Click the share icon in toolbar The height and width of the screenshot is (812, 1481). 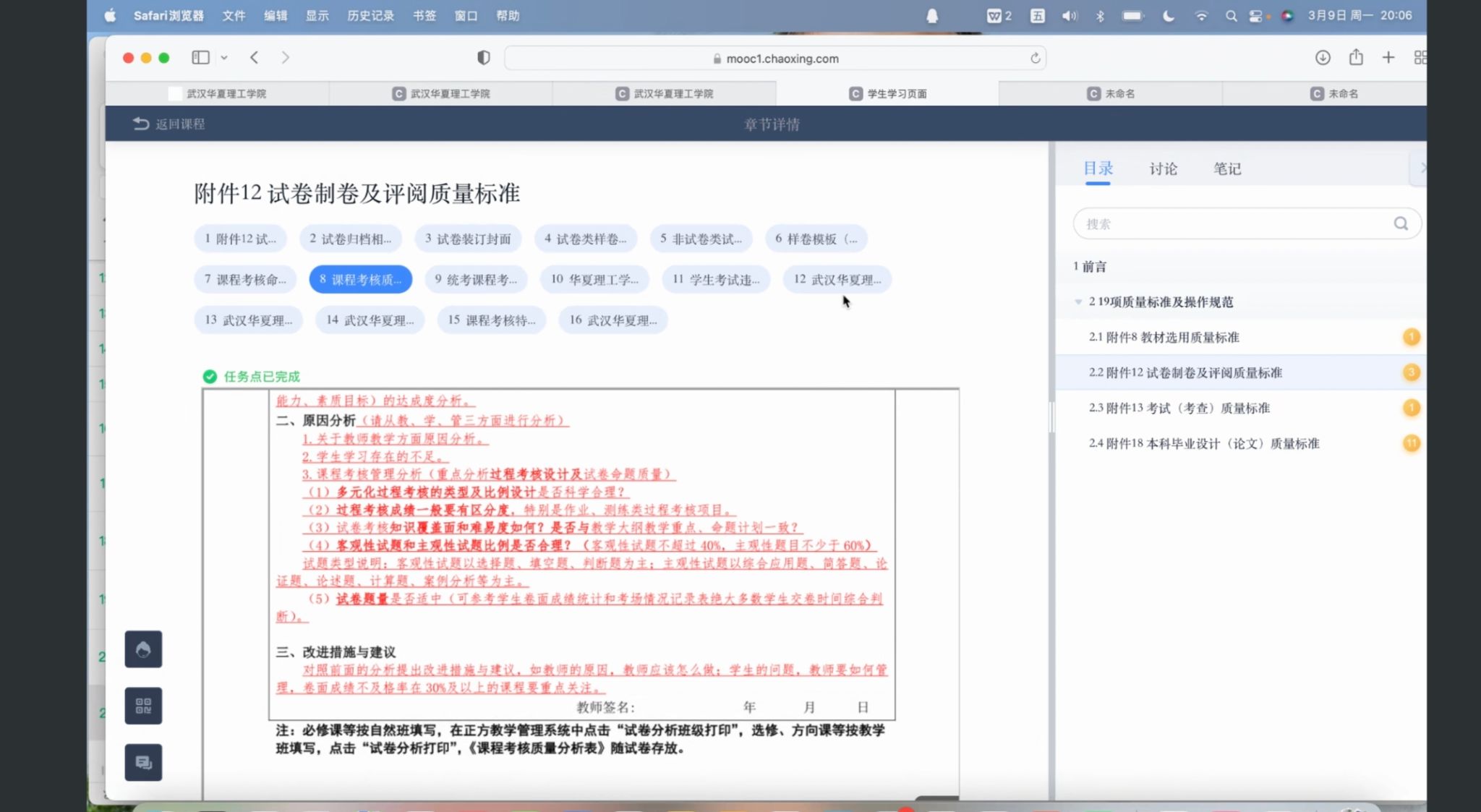click(1356, 58)
